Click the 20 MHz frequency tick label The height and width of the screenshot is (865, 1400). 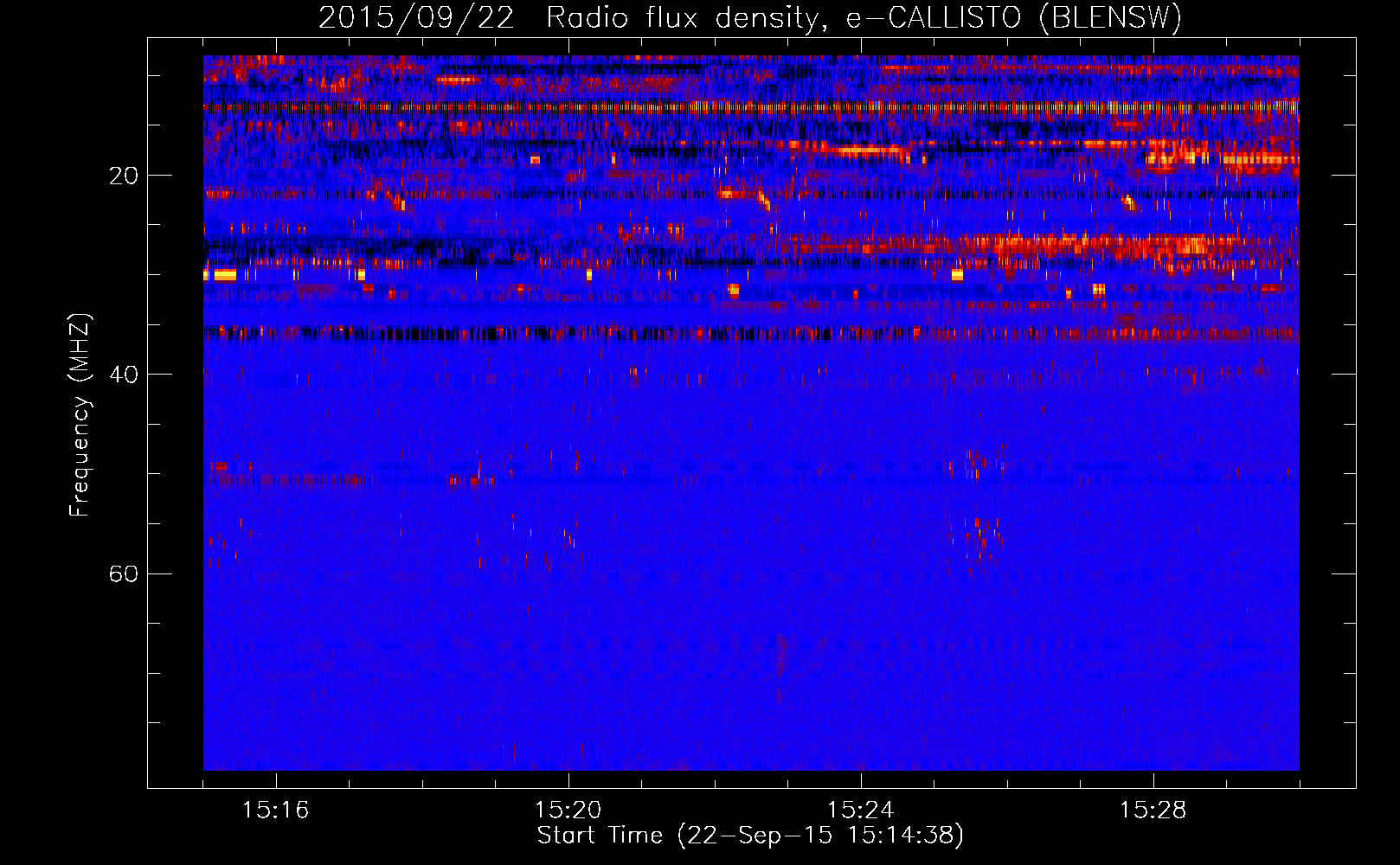click(123, 176)
